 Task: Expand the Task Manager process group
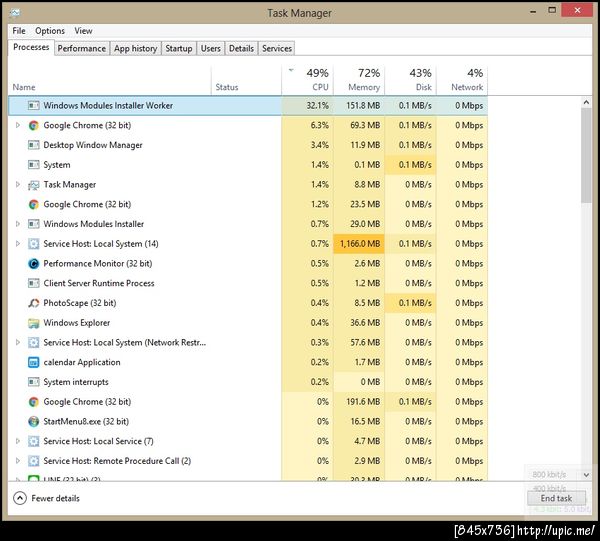pos(18,184)
